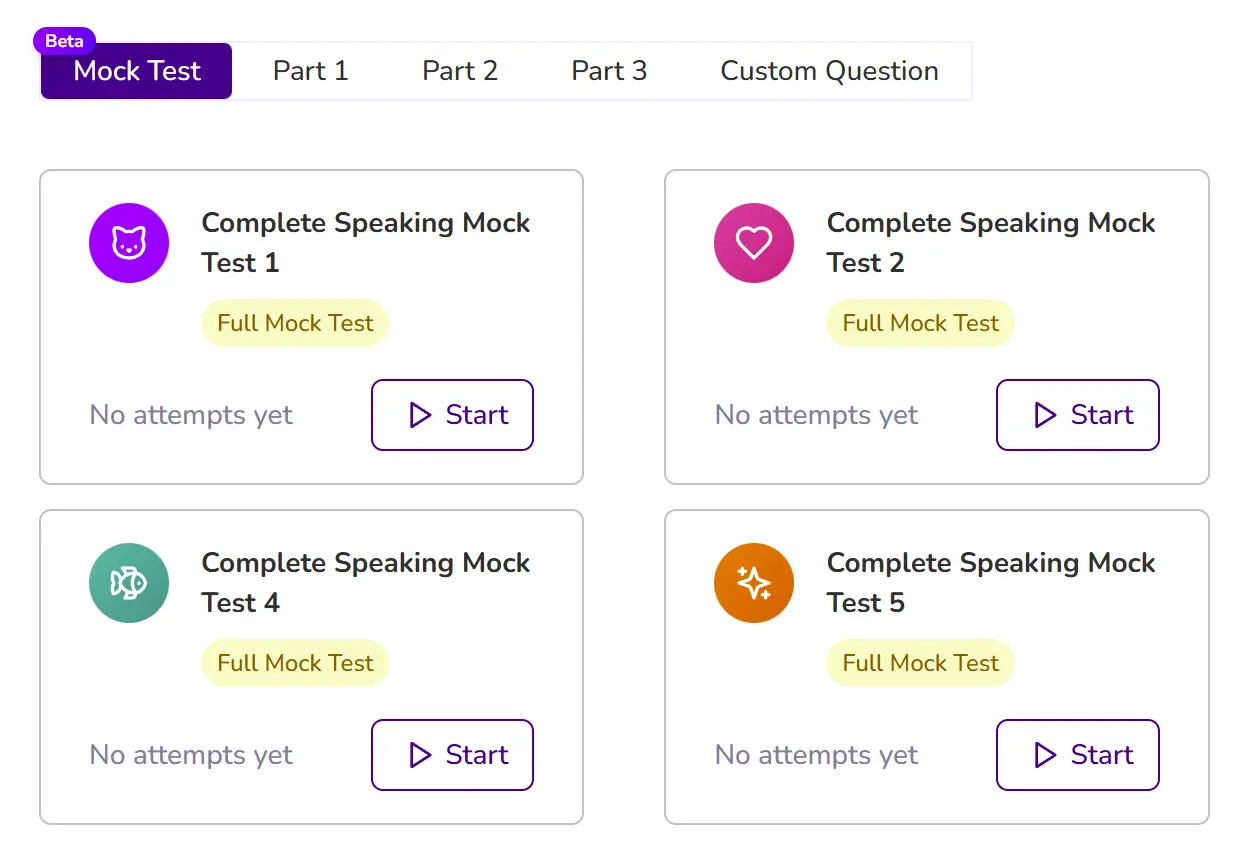The image size is (1244, 848).
Task: Click the orange sparkles icon on Mock Test 5
Action: click(x=754, y=582)
